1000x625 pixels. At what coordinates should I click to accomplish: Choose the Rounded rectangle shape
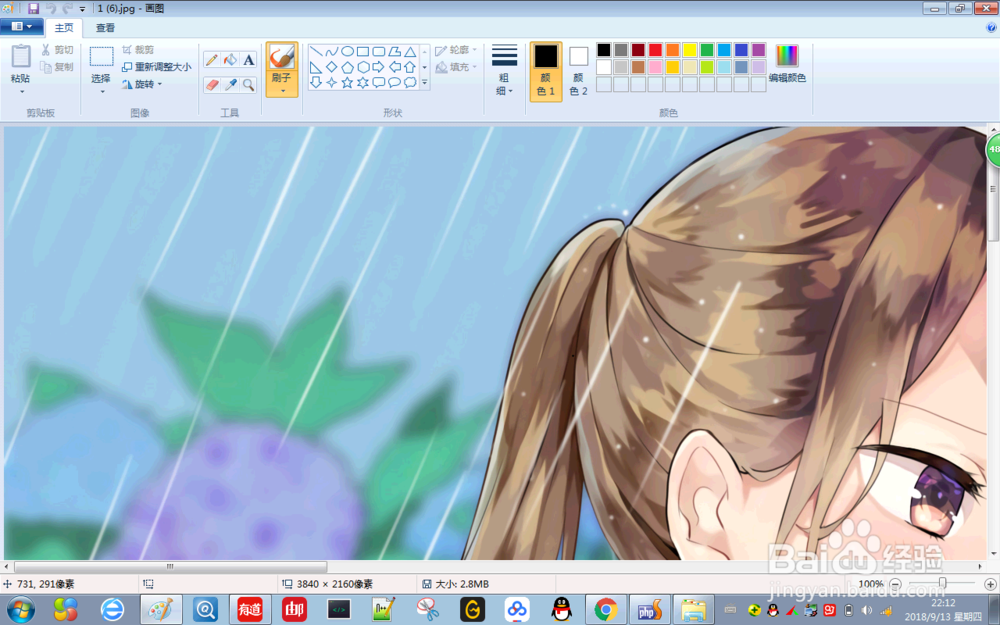[379, 52]
